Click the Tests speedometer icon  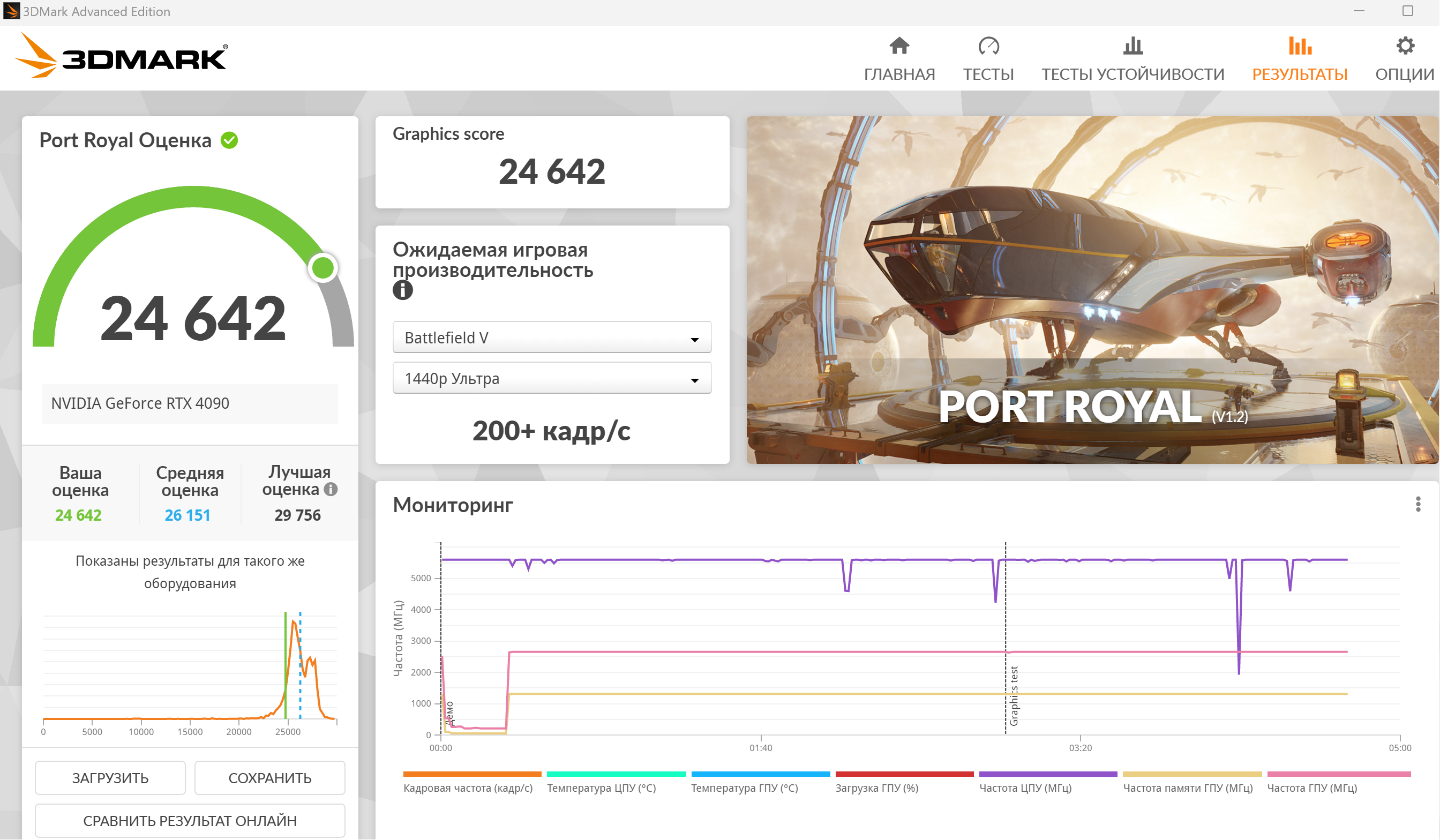[x=988, y=46]
